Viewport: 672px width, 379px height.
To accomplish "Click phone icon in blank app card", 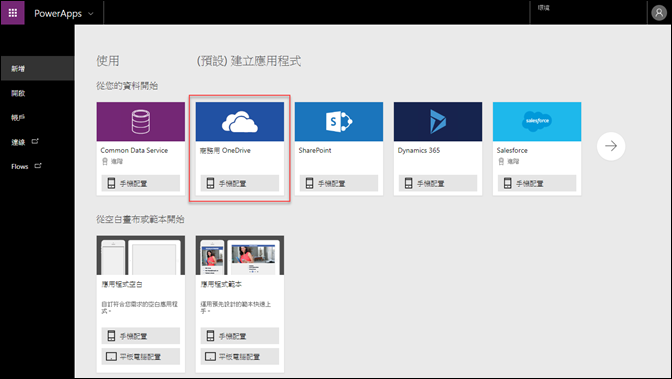I will [111, 336].
